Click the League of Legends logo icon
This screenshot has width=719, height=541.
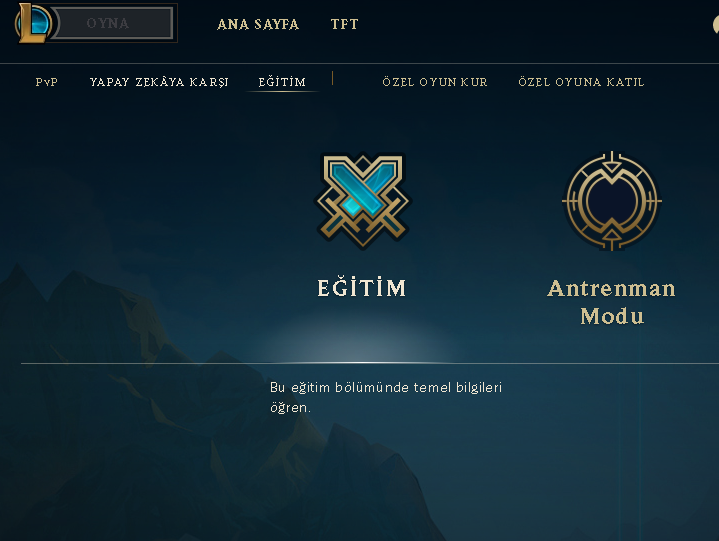coord(33,23)
